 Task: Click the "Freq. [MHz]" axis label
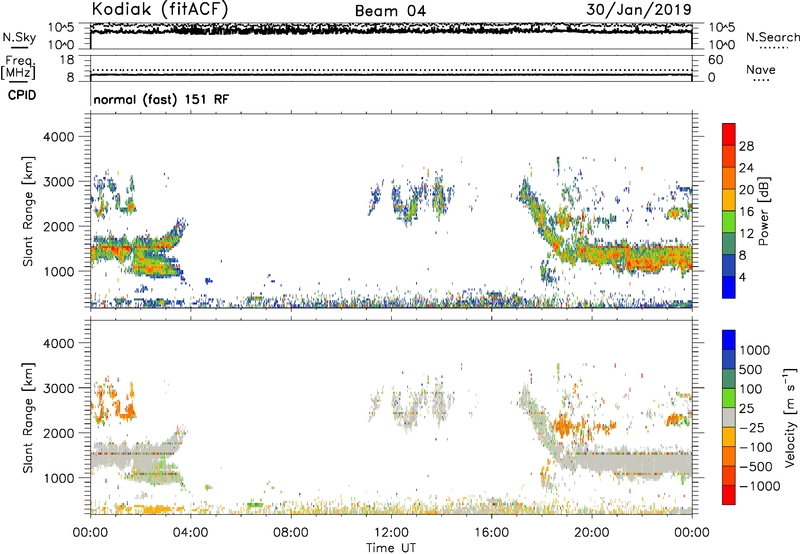(x=19, y=67)
